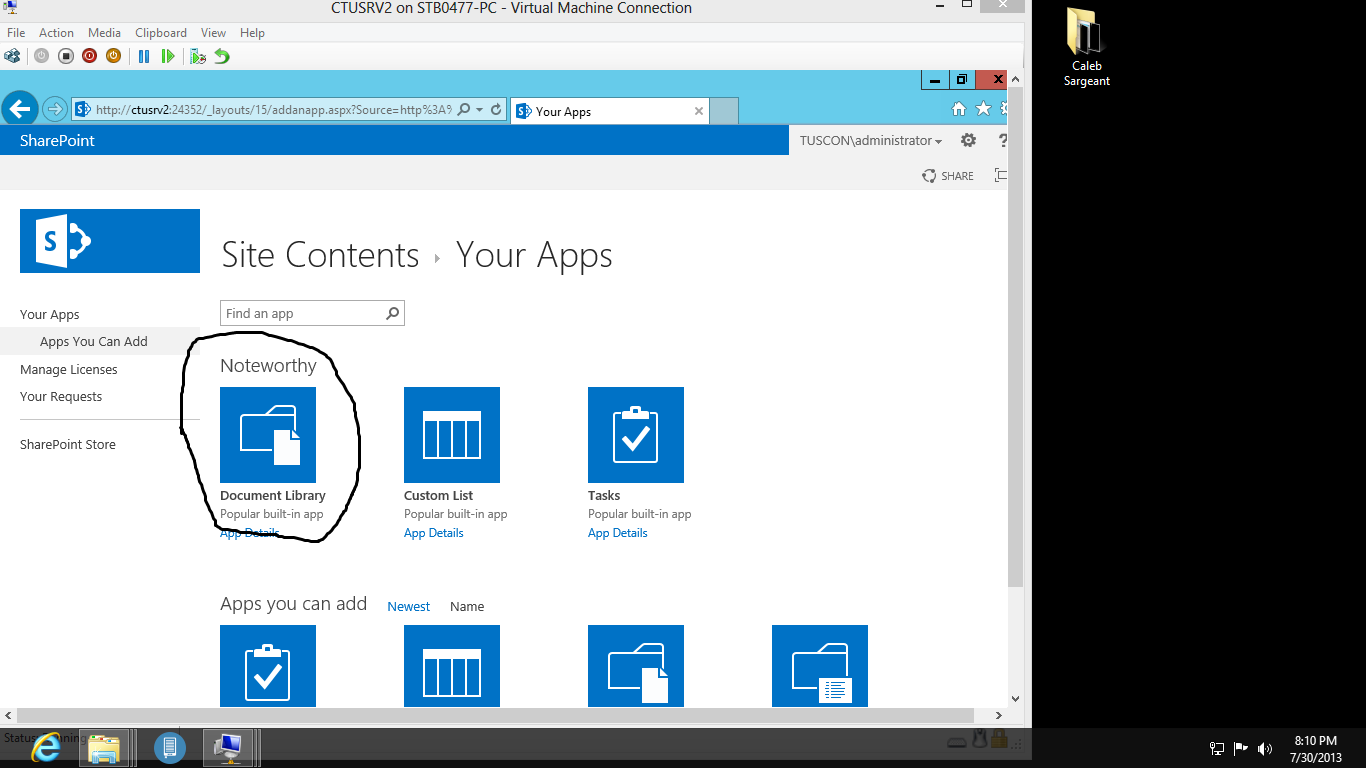Click the Tasks app tile under Noteworthy
The height and width of the screenshot is (768, 1366).
click(636, 435)
